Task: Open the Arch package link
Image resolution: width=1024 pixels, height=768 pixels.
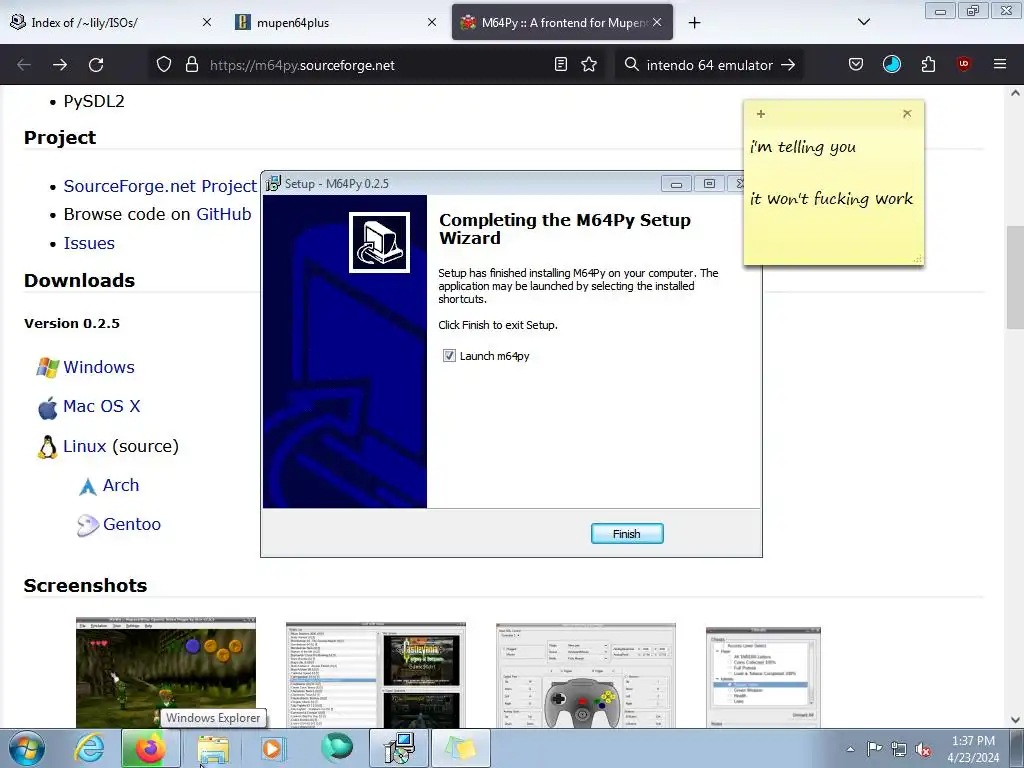Action: pyautogui.click(x=121, y=485)
